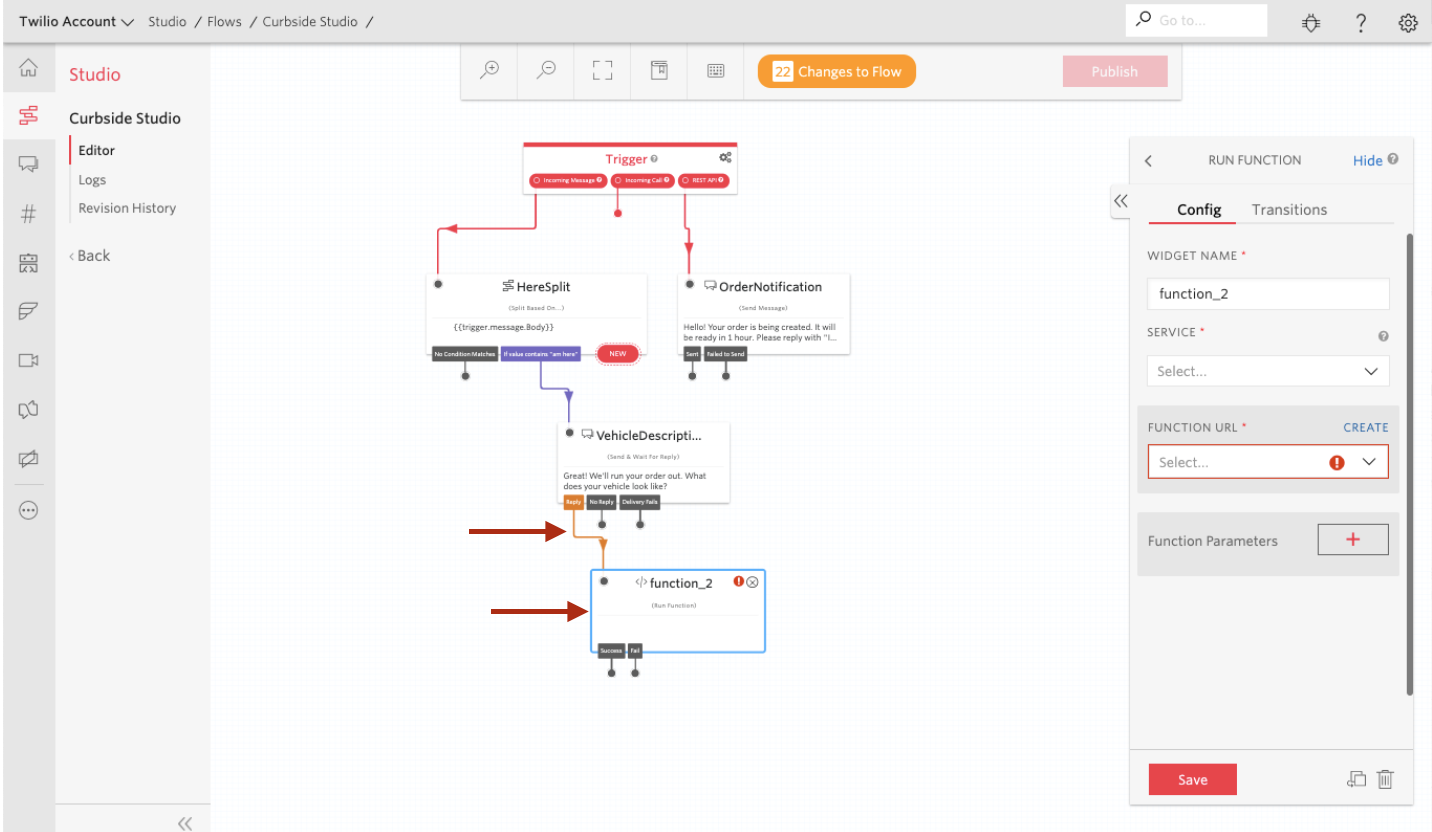This screenshot has width=1432, height=832.
Task: Click the No Reply transition tag
Action: (x=601, y=502)
